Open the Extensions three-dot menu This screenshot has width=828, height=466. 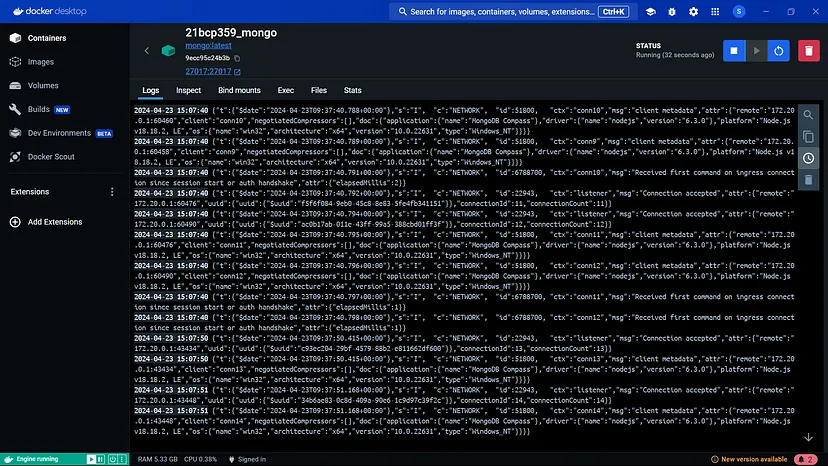click(x=112, y=192)
